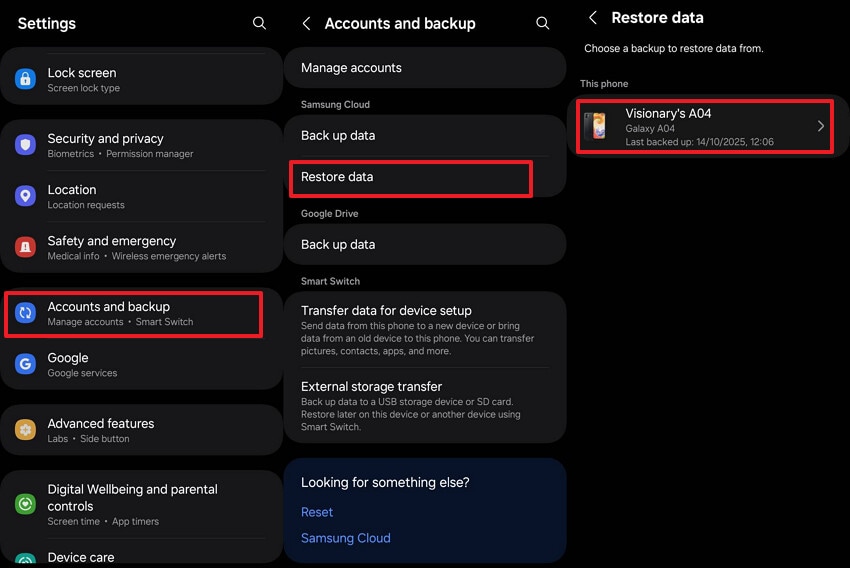
Task: Open Digital Wellbeing and parental controls
Action: (x=141, y=504)
